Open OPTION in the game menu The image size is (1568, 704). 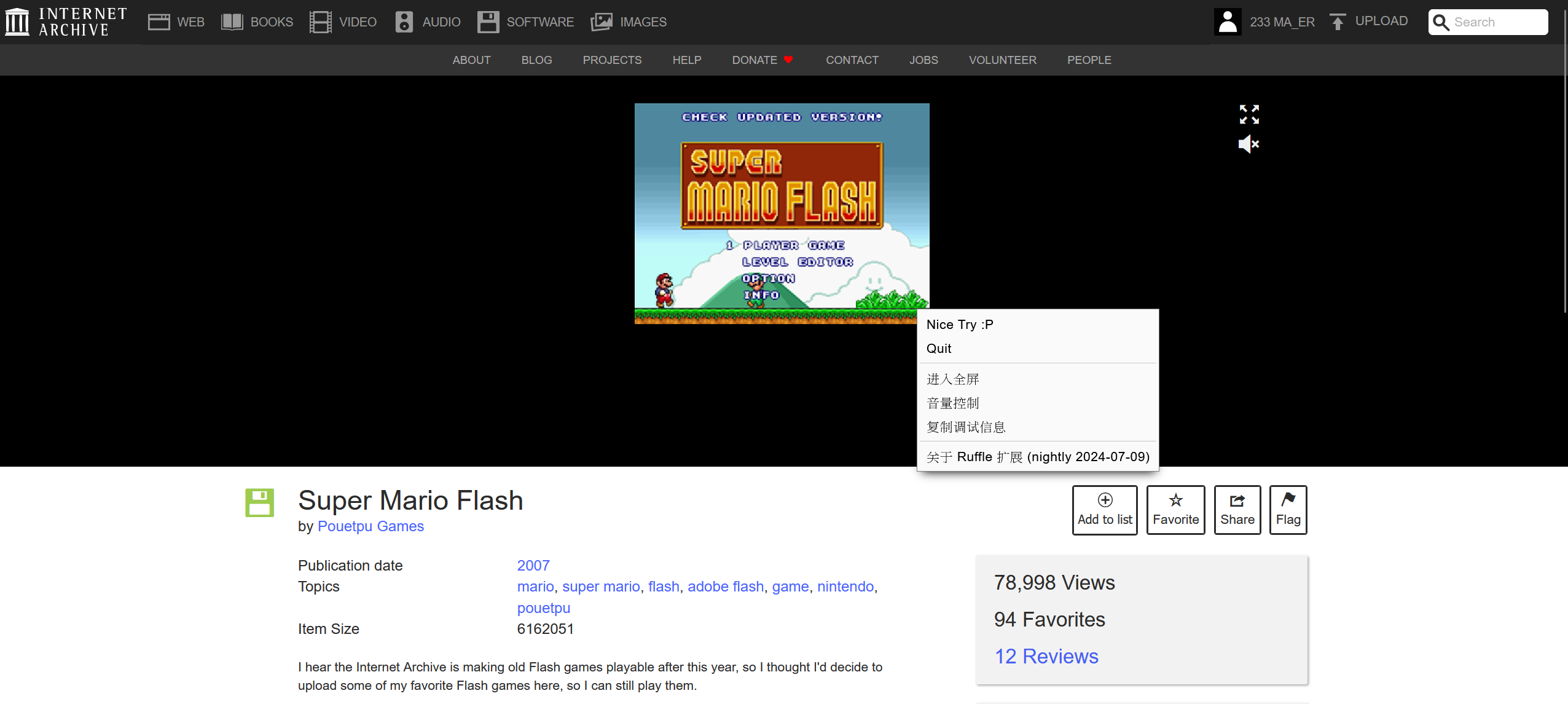[x=769, y=279]
